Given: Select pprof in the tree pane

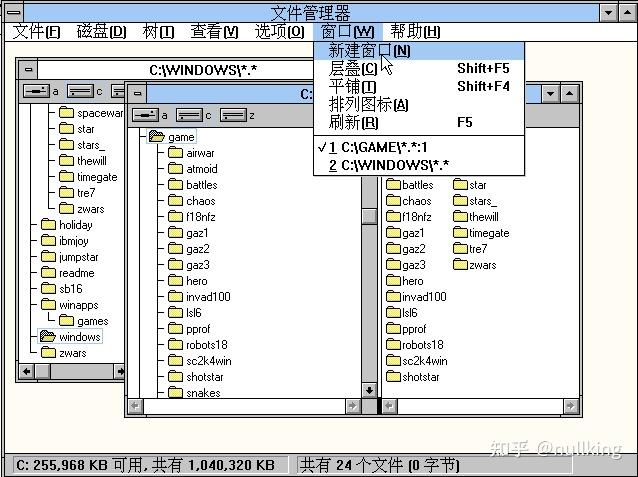Looking at the screenshot, I should tap(198, 329).
